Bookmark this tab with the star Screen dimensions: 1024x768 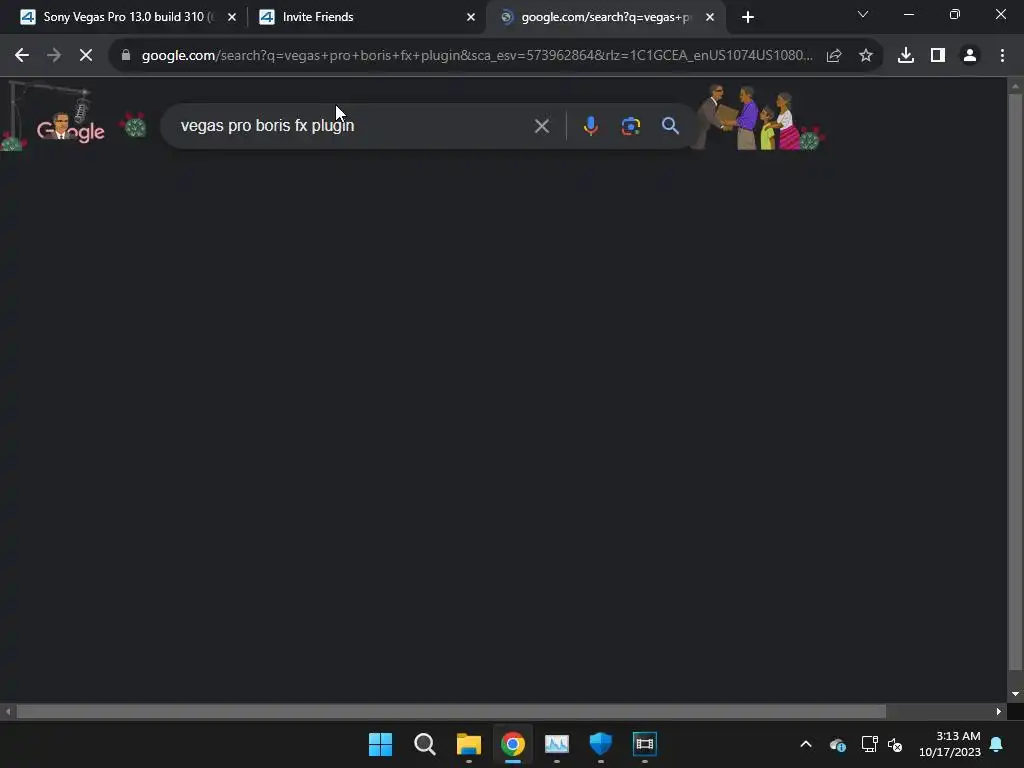[x=866, y=56]
